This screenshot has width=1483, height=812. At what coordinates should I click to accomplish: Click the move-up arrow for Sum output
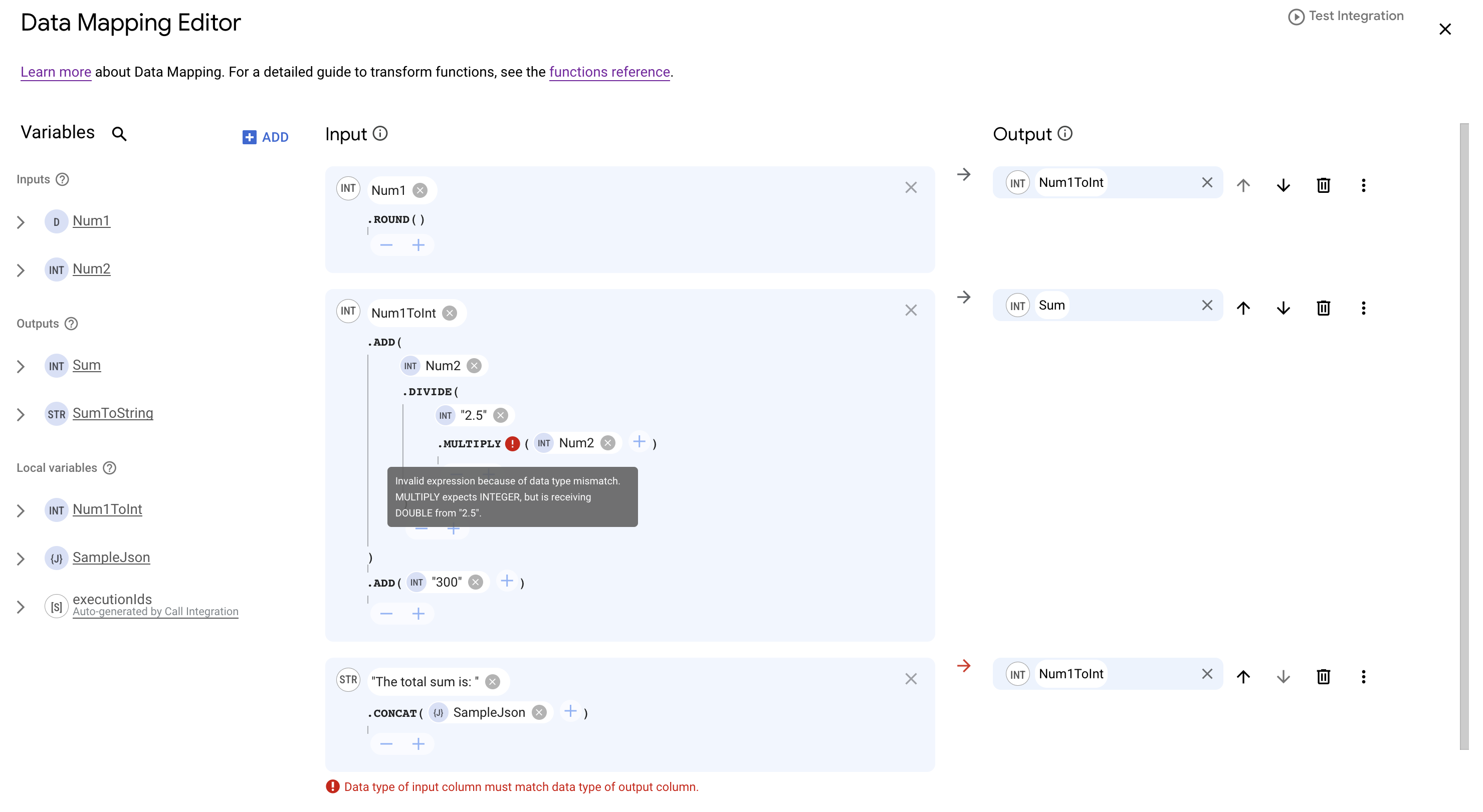1244,308
